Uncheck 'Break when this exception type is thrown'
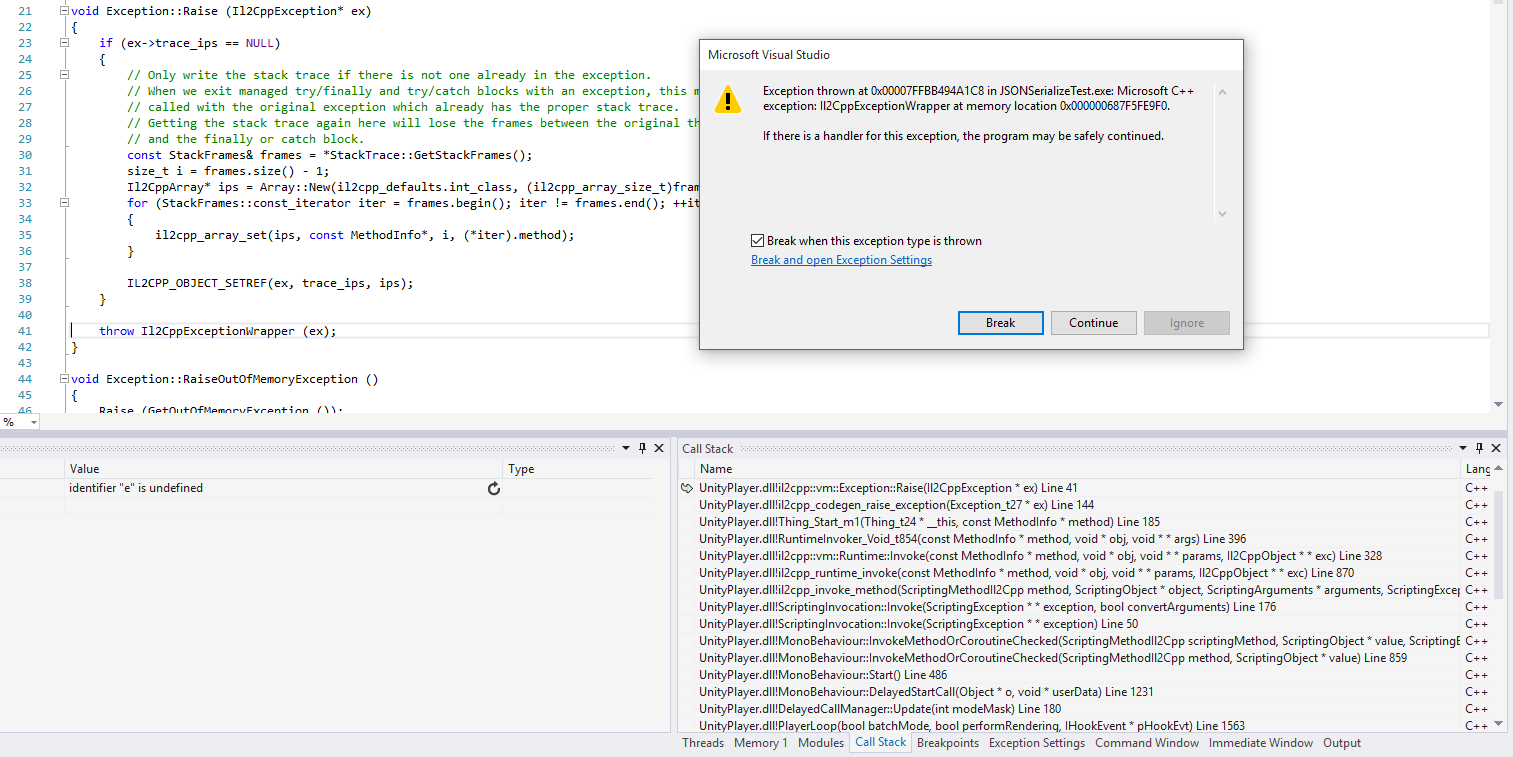Screen dimensions: 1513x757 tap(758, 241)
